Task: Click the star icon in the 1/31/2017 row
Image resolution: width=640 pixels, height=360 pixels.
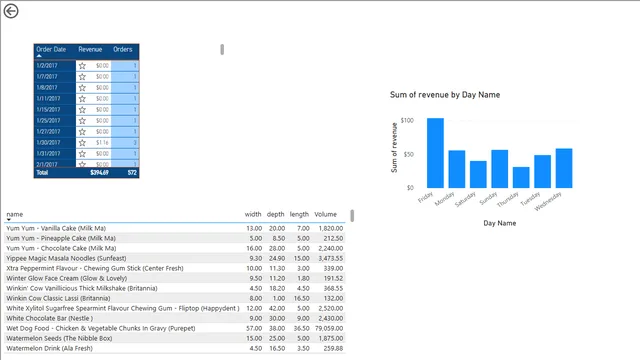Action: tap(82, 154)
